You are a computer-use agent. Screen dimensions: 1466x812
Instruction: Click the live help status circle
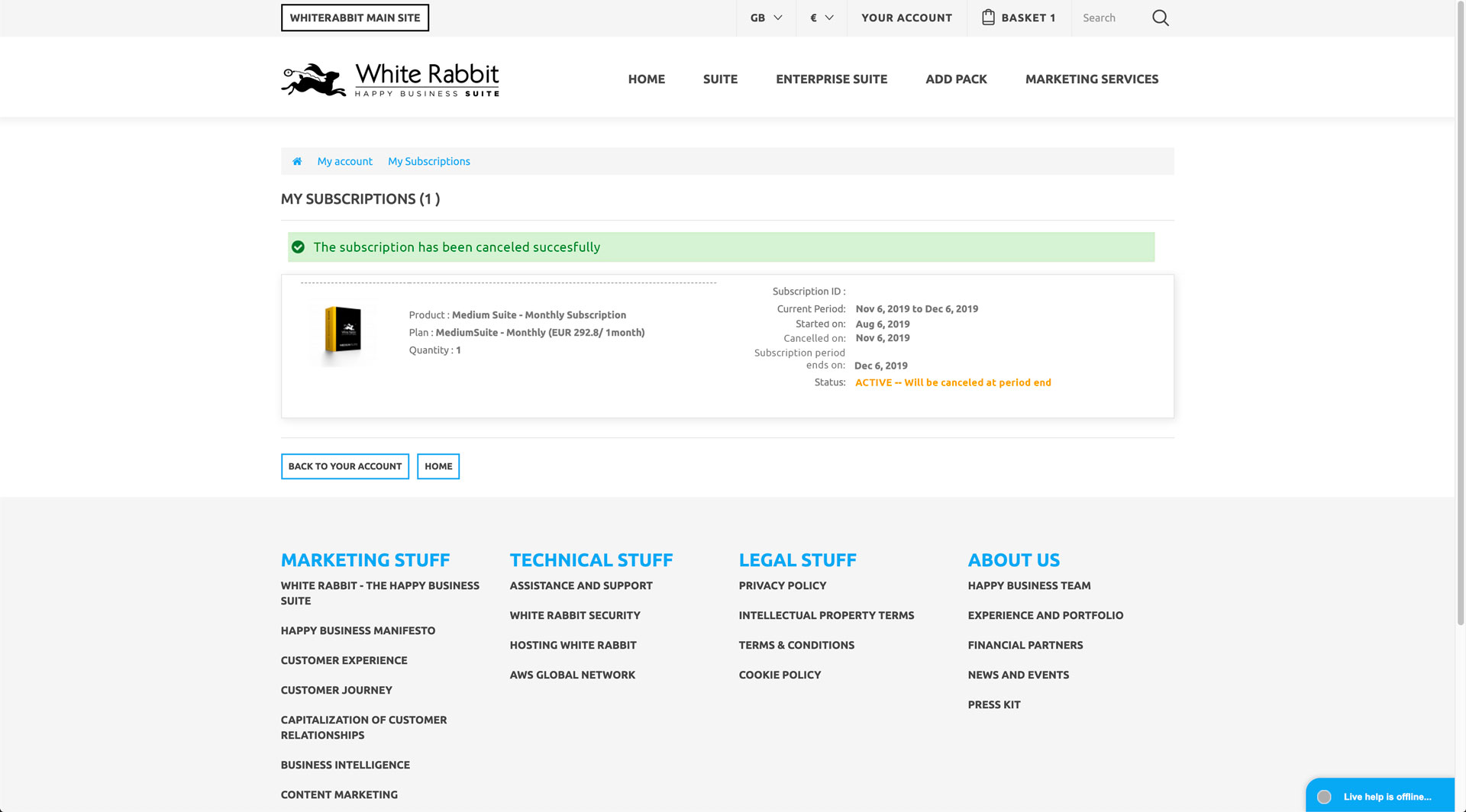pyautogui.click(x=1325, y=797)
